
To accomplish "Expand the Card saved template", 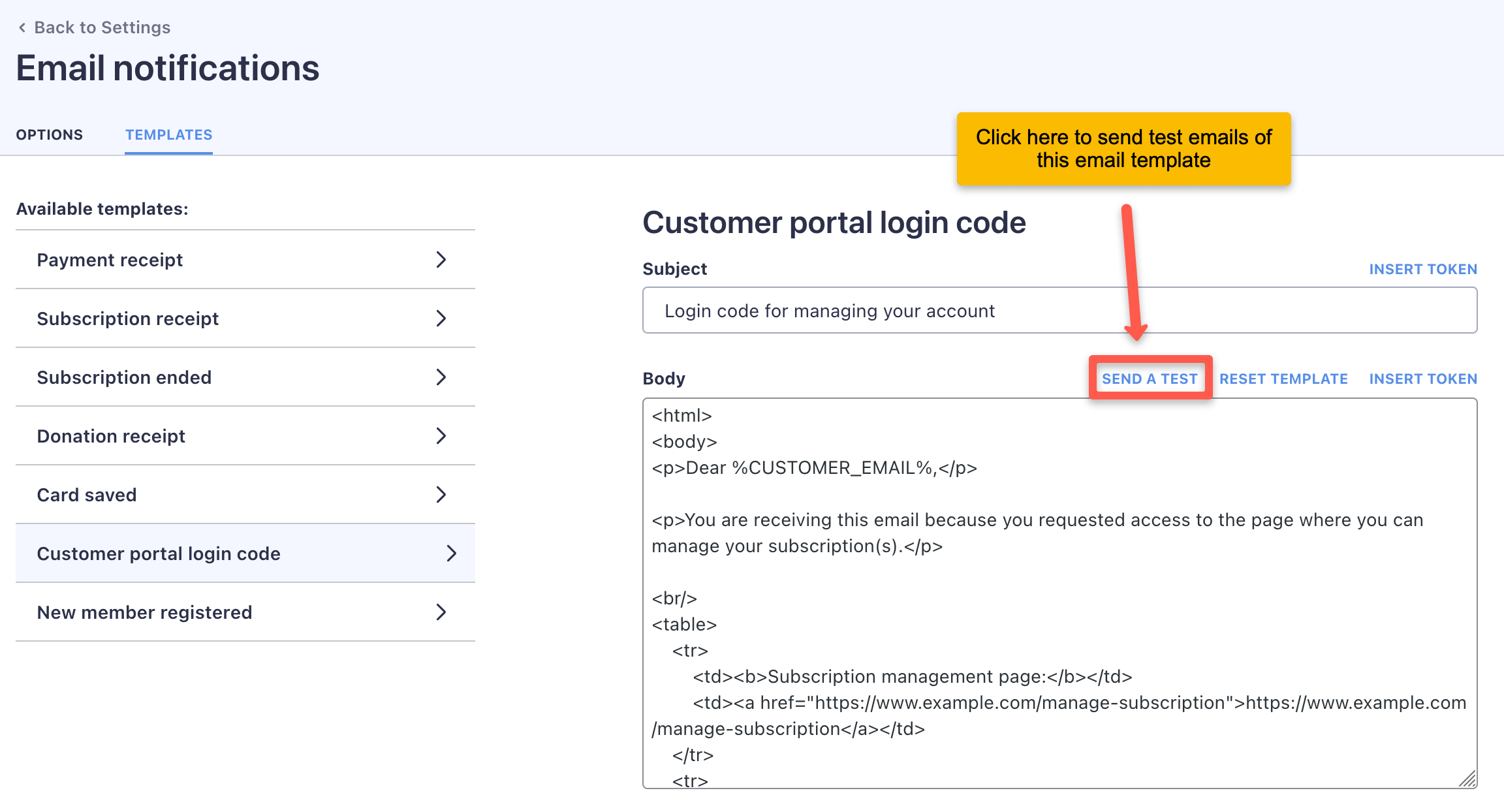I will (x=441, y=495).
